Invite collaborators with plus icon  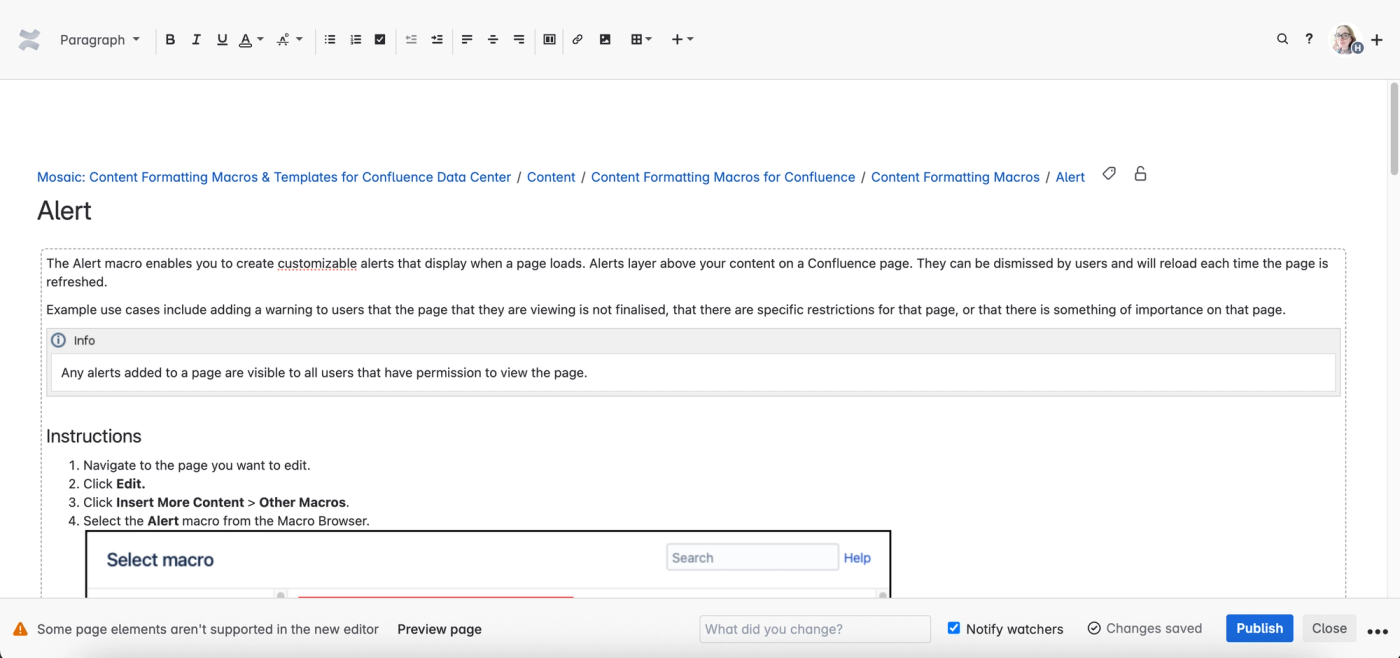pyautogui.click(x=1377, y=40)
